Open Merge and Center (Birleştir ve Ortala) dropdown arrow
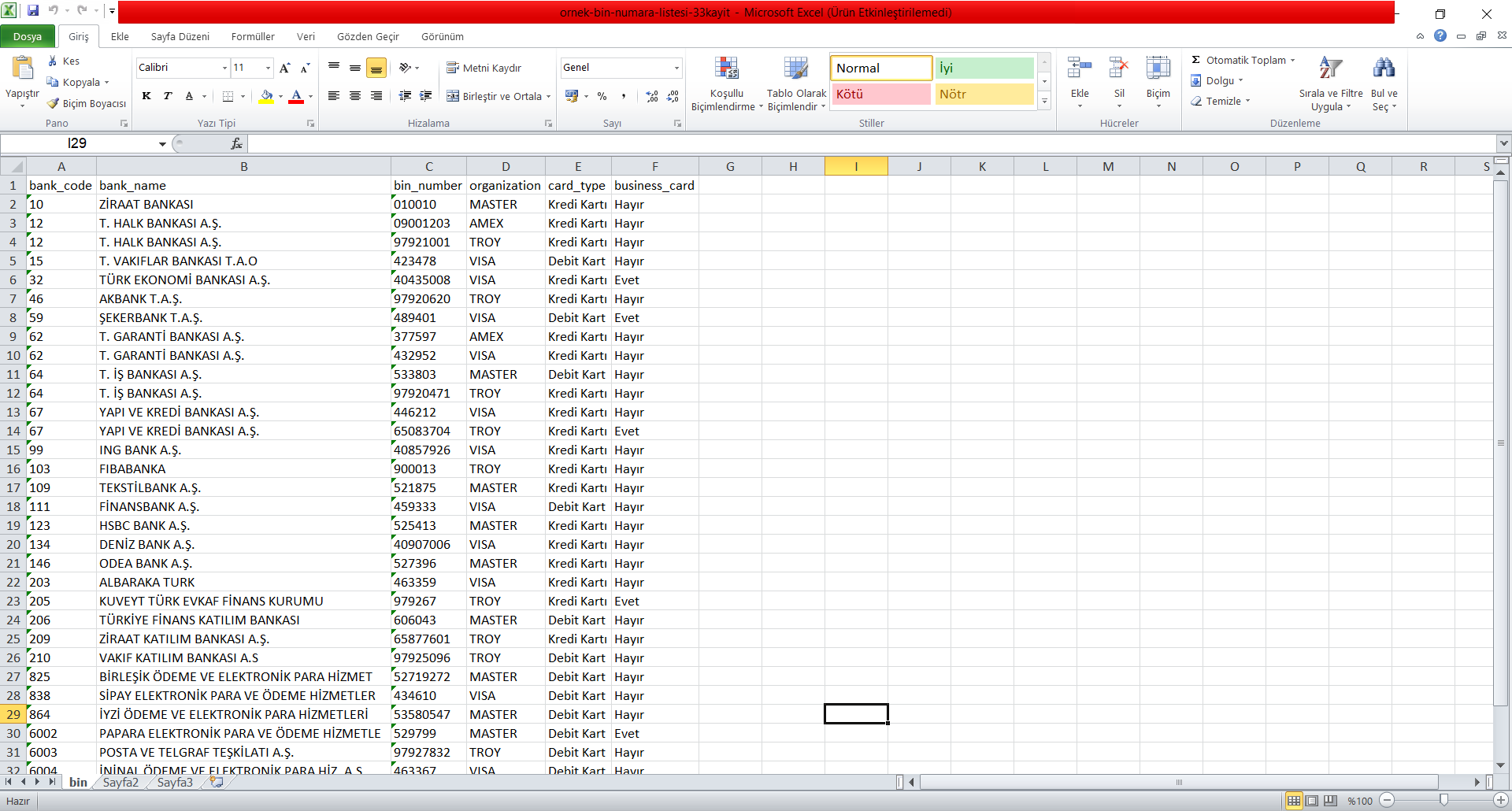Viewport: 1512px width, 811px height. 548,96
